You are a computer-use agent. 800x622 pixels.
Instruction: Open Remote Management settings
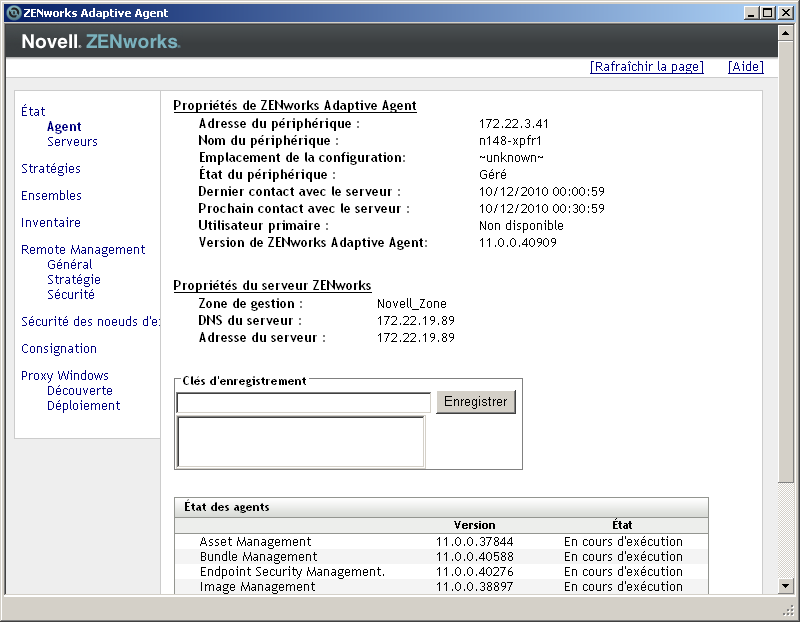[x=82, y=249]
